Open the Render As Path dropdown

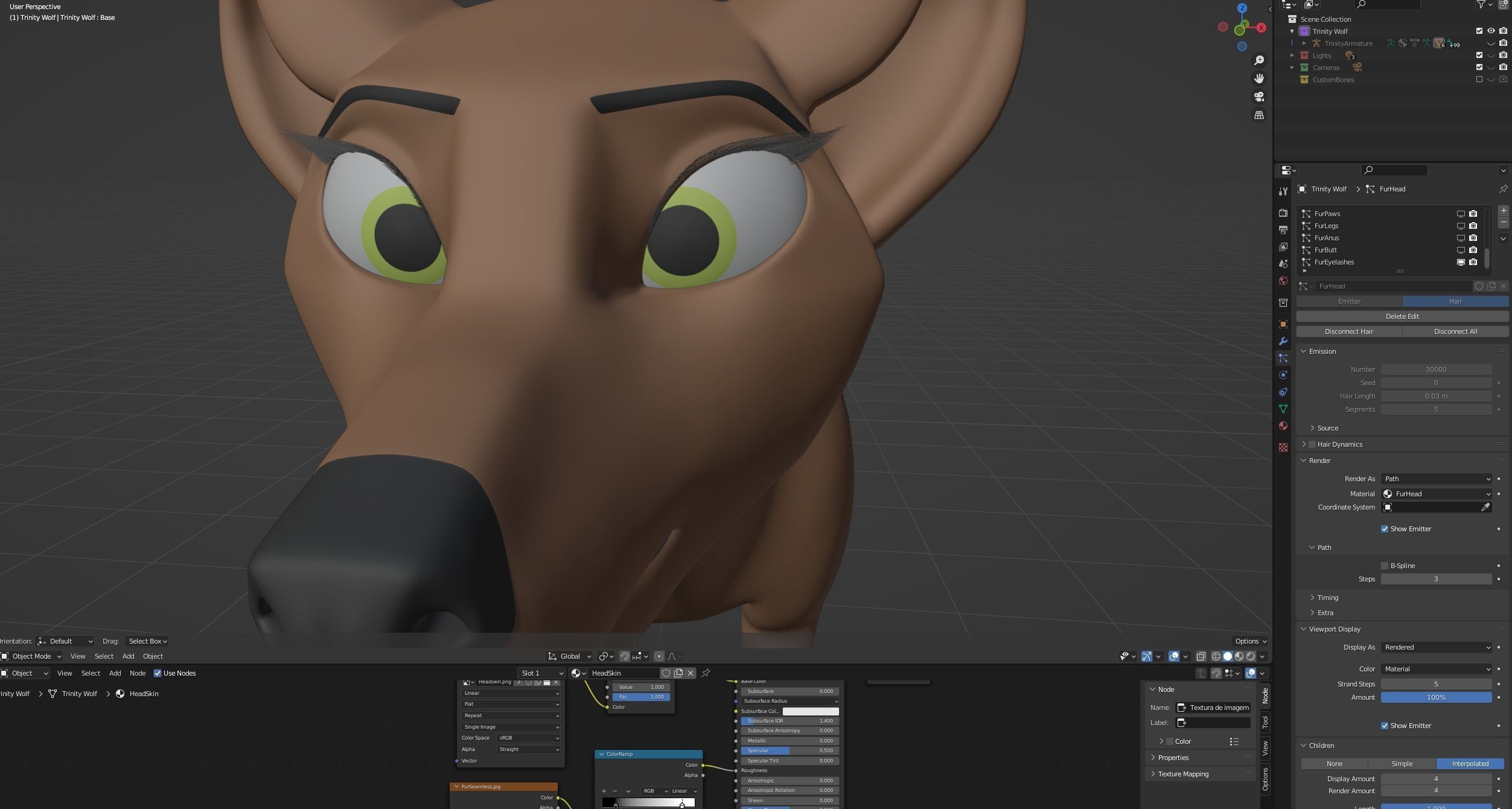click(1436, 479)
